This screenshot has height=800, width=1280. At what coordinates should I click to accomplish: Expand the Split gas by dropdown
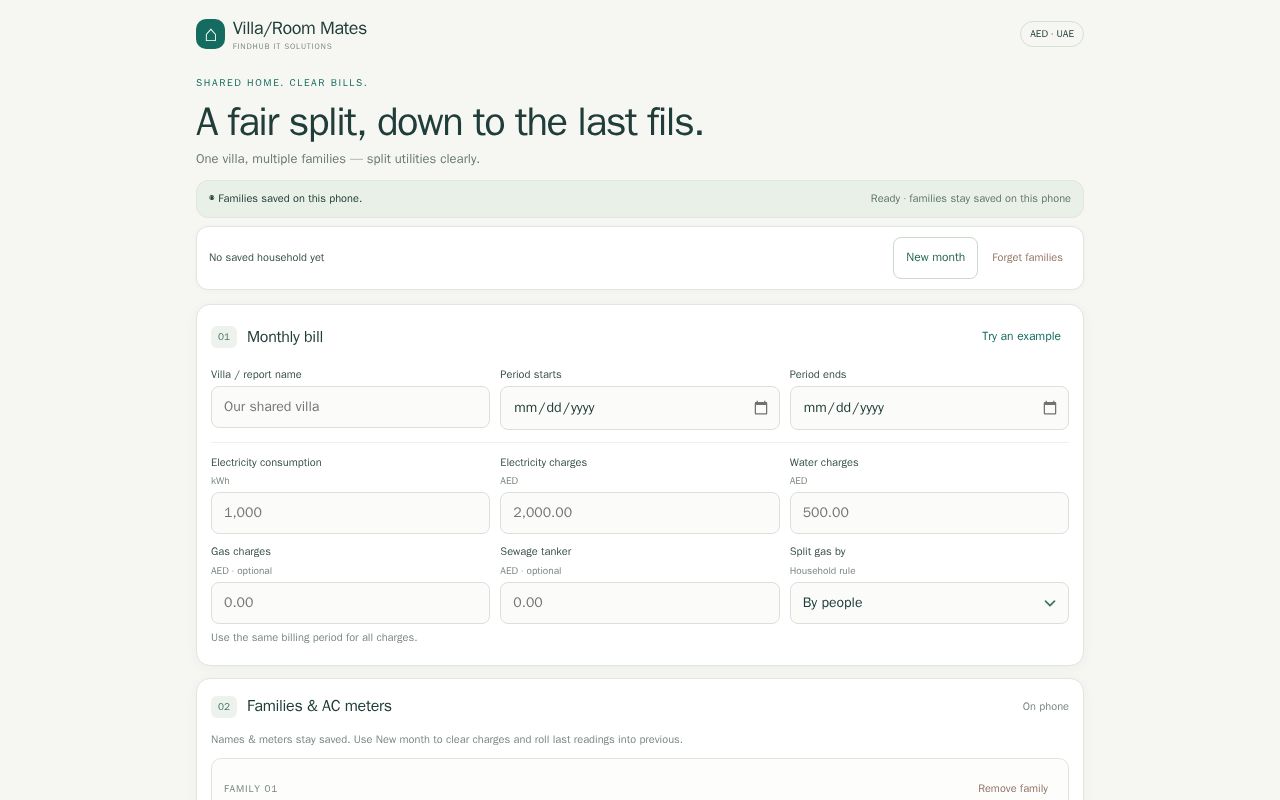click(929, 603)
